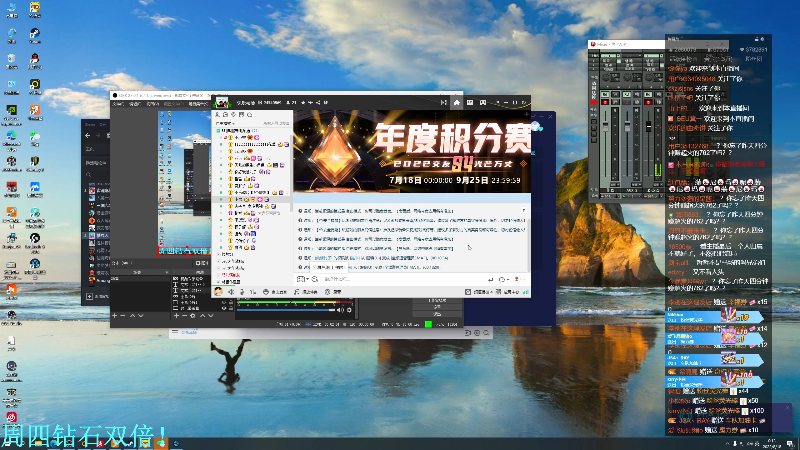
Task: Click the bottom control button in OBS controls dock
Action: point(437,314)
